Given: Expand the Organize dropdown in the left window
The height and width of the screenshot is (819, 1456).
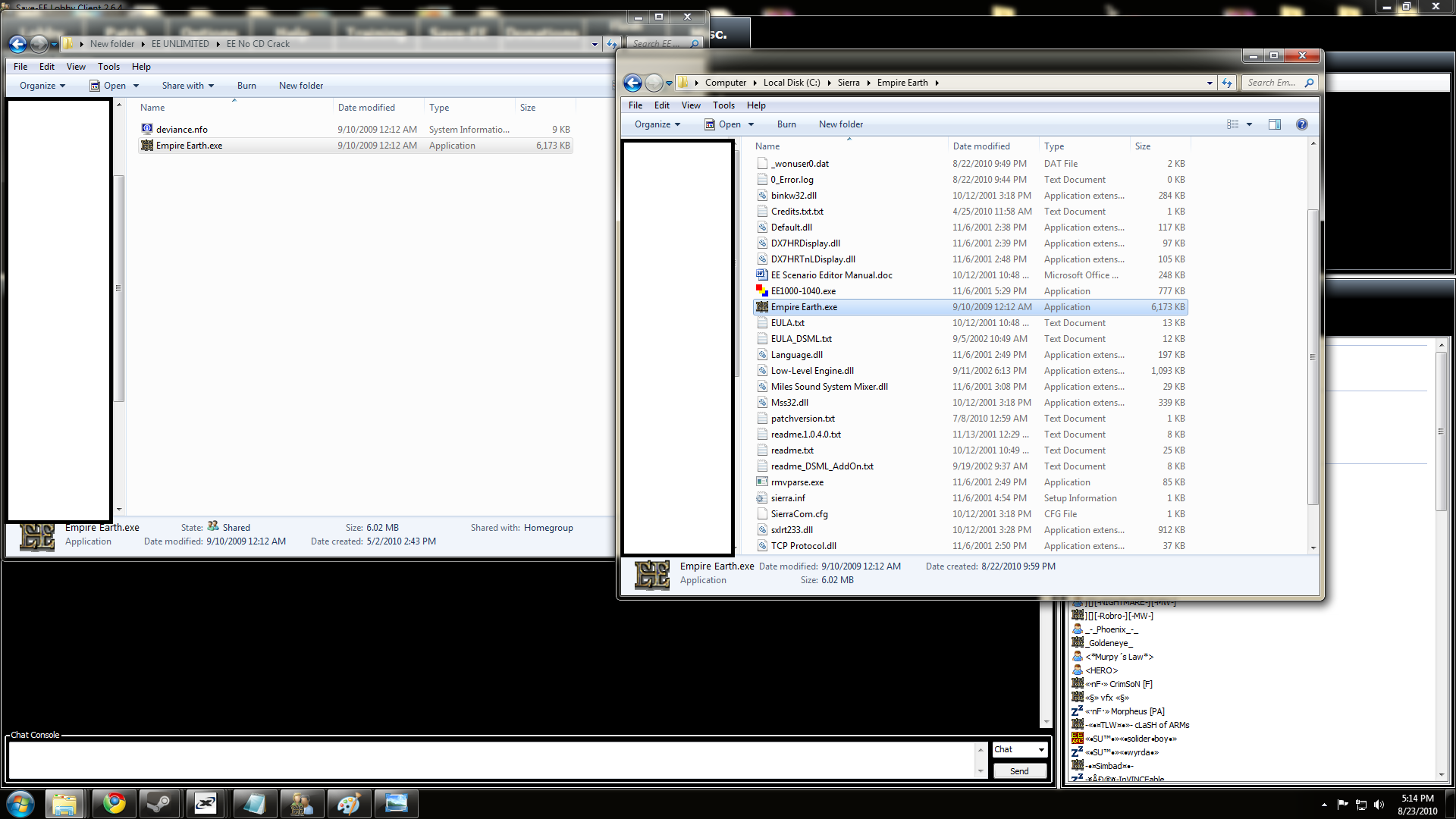Looking at the screenshot, I should point(42,86).
